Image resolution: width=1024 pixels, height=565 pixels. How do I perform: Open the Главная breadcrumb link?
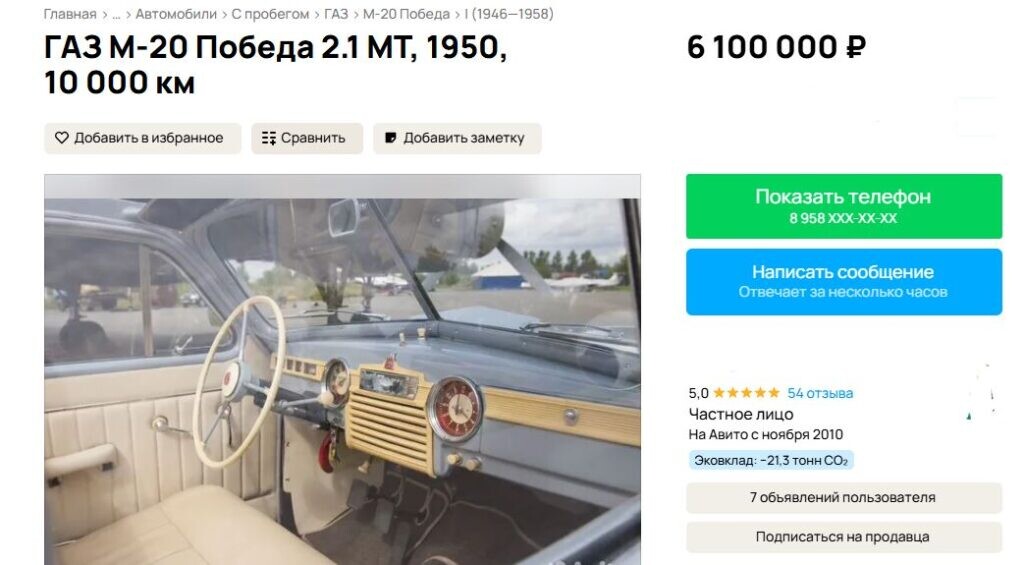click(70, 14)
